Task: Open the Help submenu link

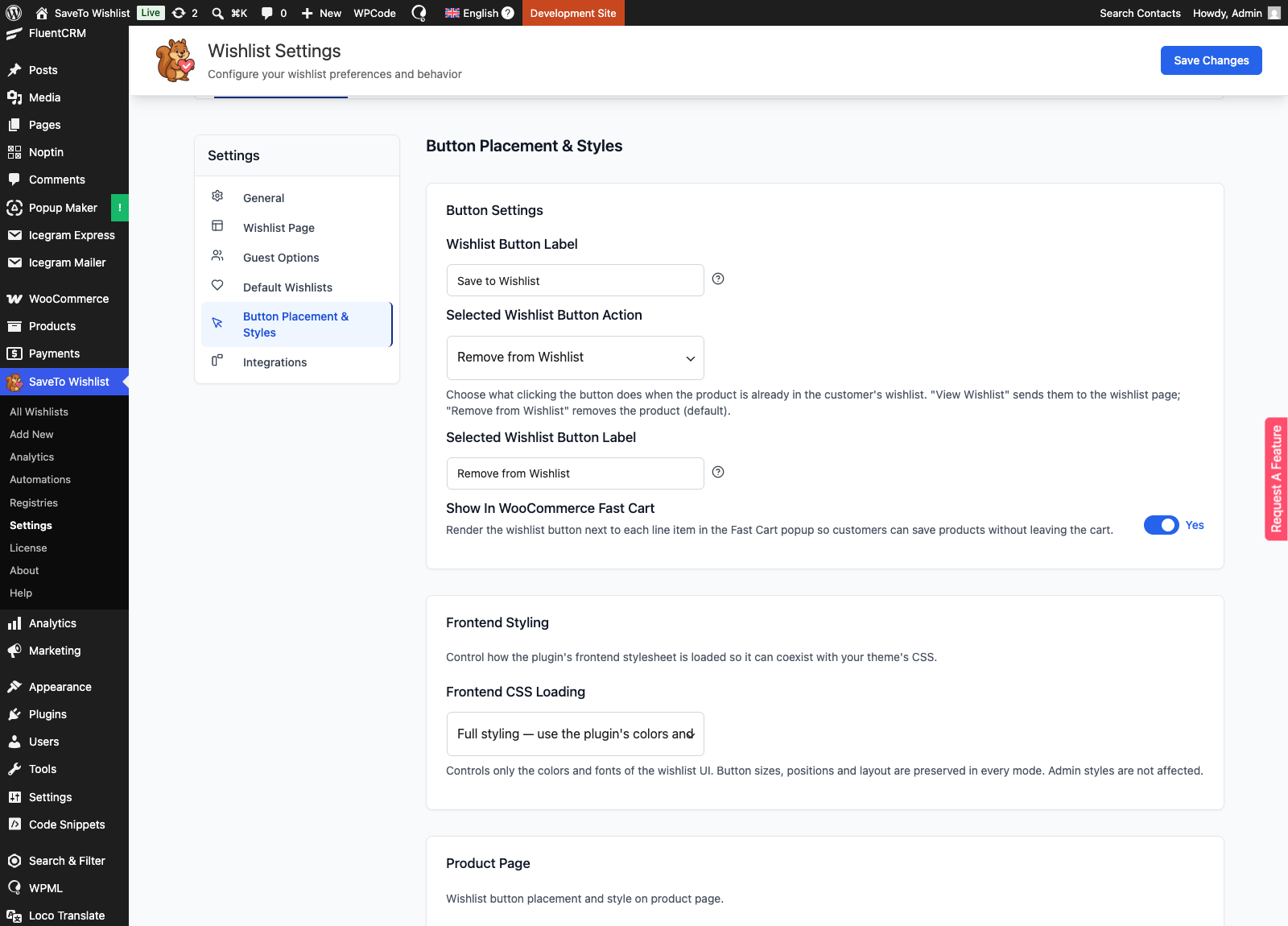Action: [x=21, y=593]
